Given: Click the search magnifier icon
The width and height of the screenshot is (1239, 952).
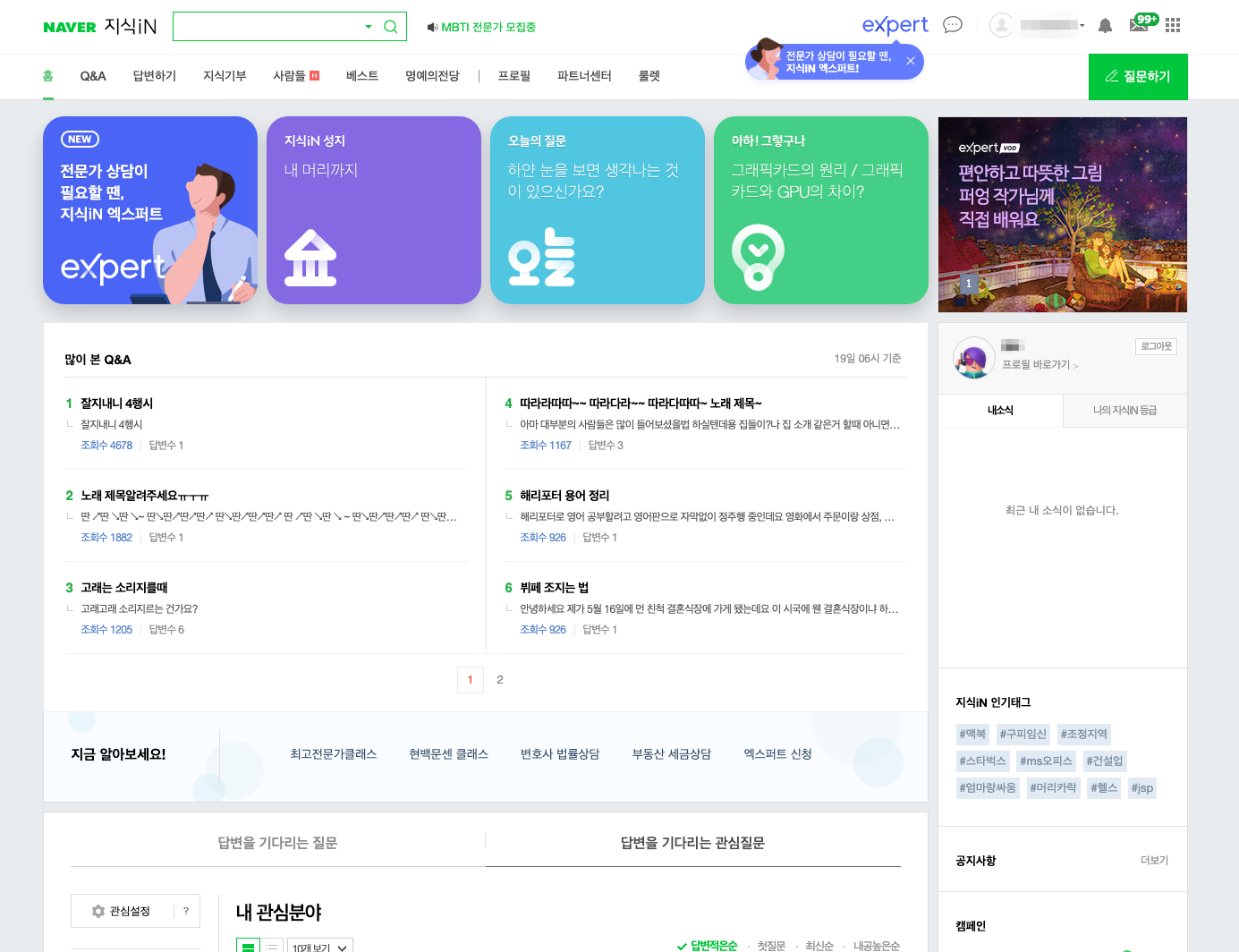Looking at the screenshot, I should pos(391,27).
